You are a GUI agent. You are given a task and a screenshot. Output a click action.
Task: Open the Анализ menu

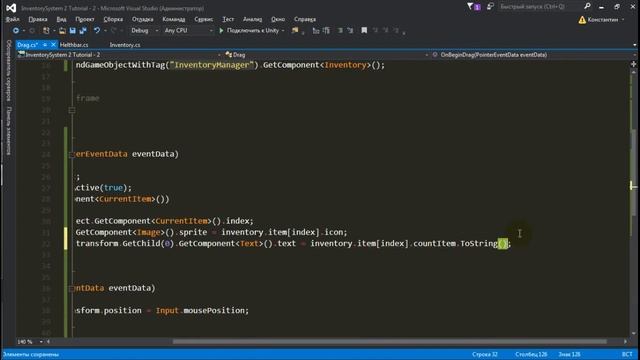coord(252,19)
